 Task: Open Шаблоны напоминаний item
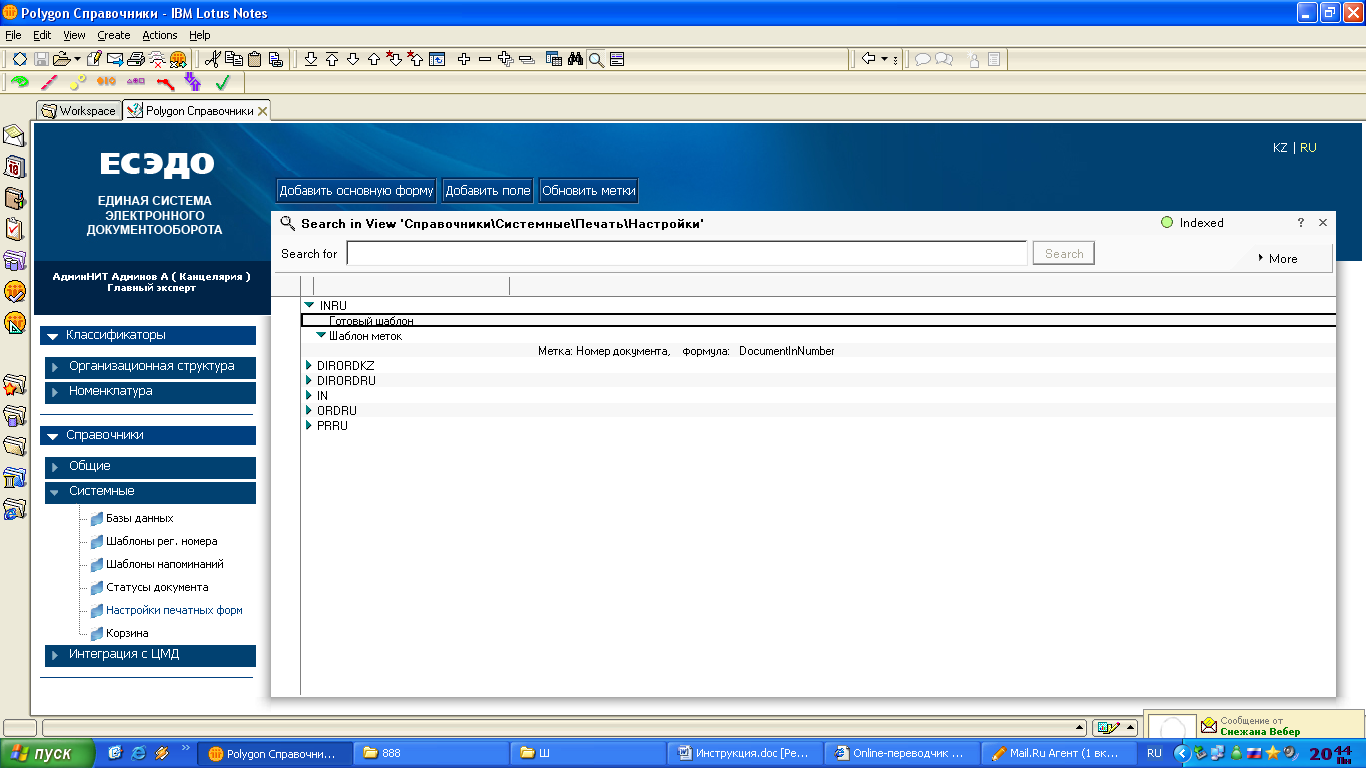[x=165, y=564]
